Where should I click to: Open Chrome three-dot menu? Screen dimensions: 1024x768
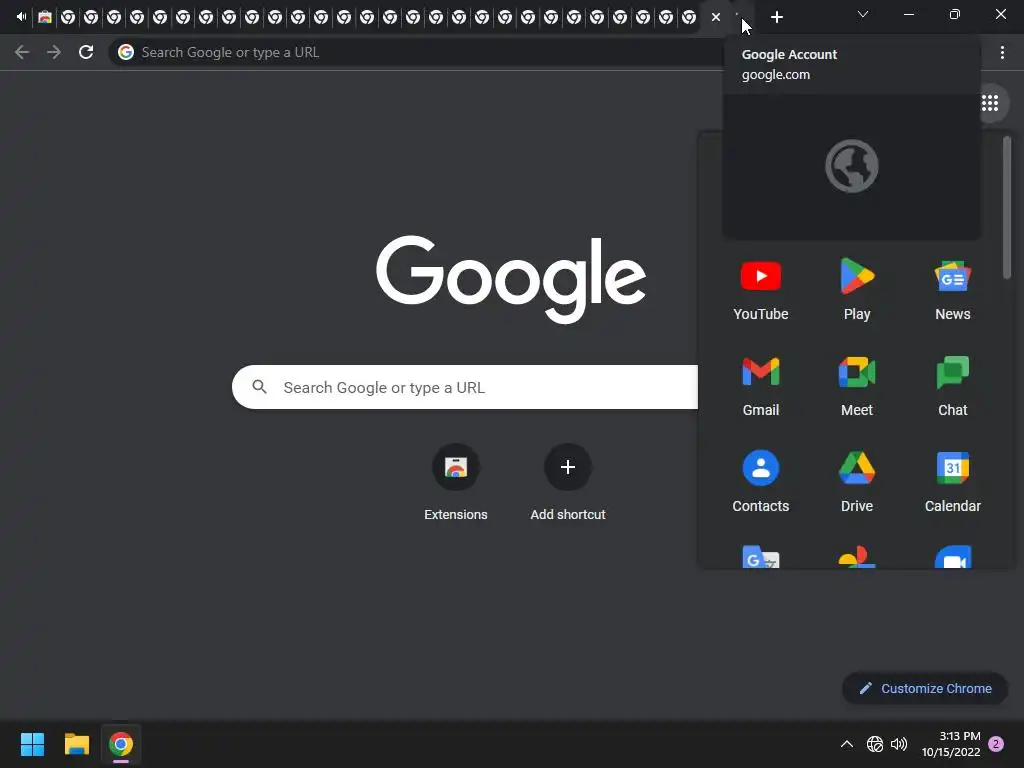coord(1002,52)
